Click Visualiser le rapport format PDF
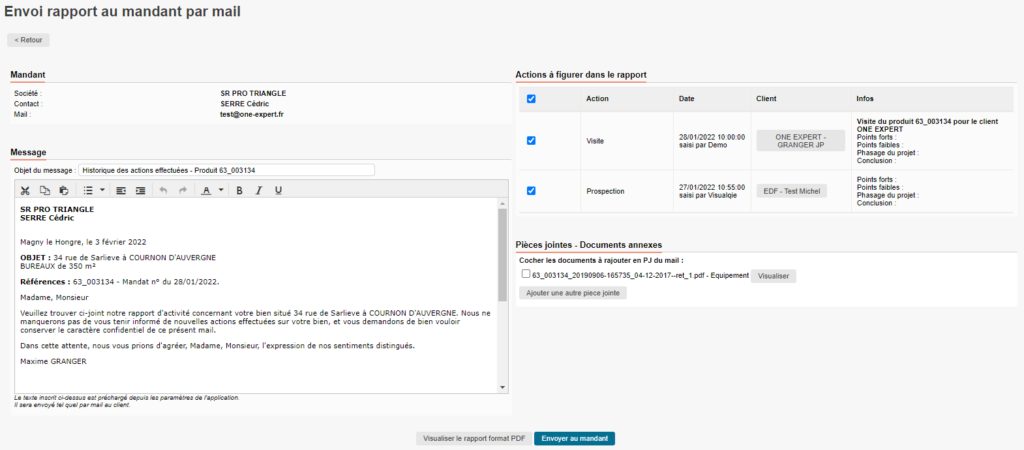 pos(473,438)
